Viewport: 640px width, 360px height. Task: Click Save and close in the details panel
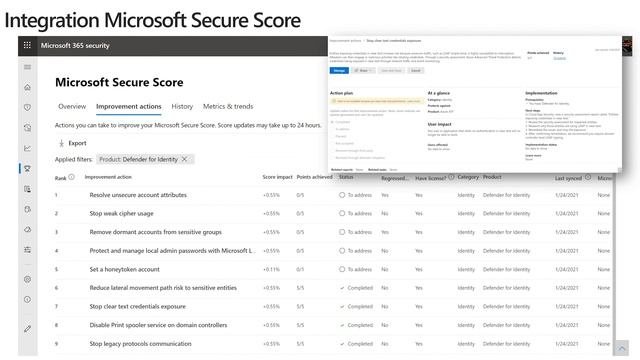[391, 71]
